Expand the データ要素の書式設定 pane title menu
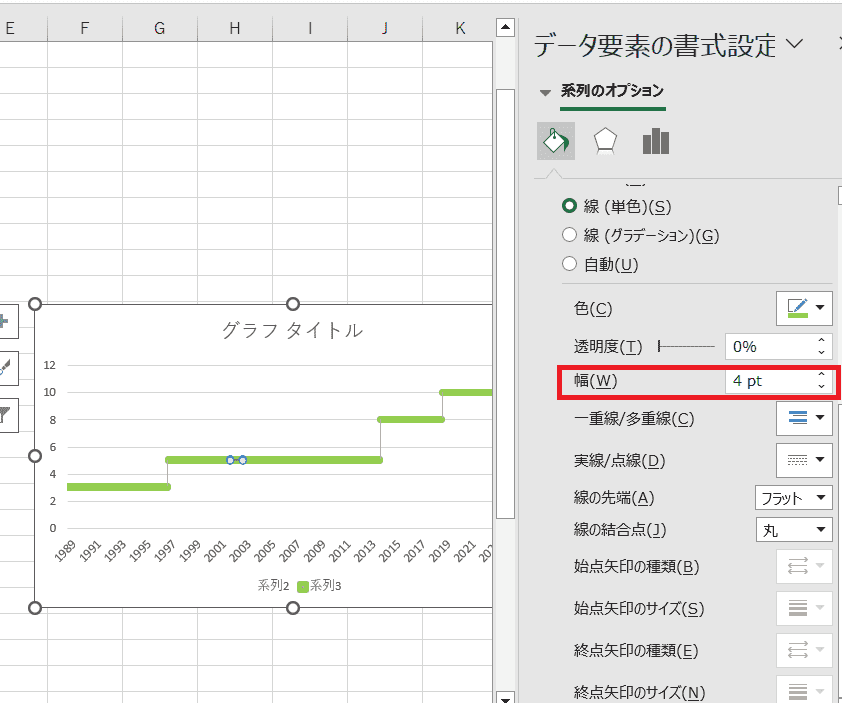842x703 pixels. [795, 44]
